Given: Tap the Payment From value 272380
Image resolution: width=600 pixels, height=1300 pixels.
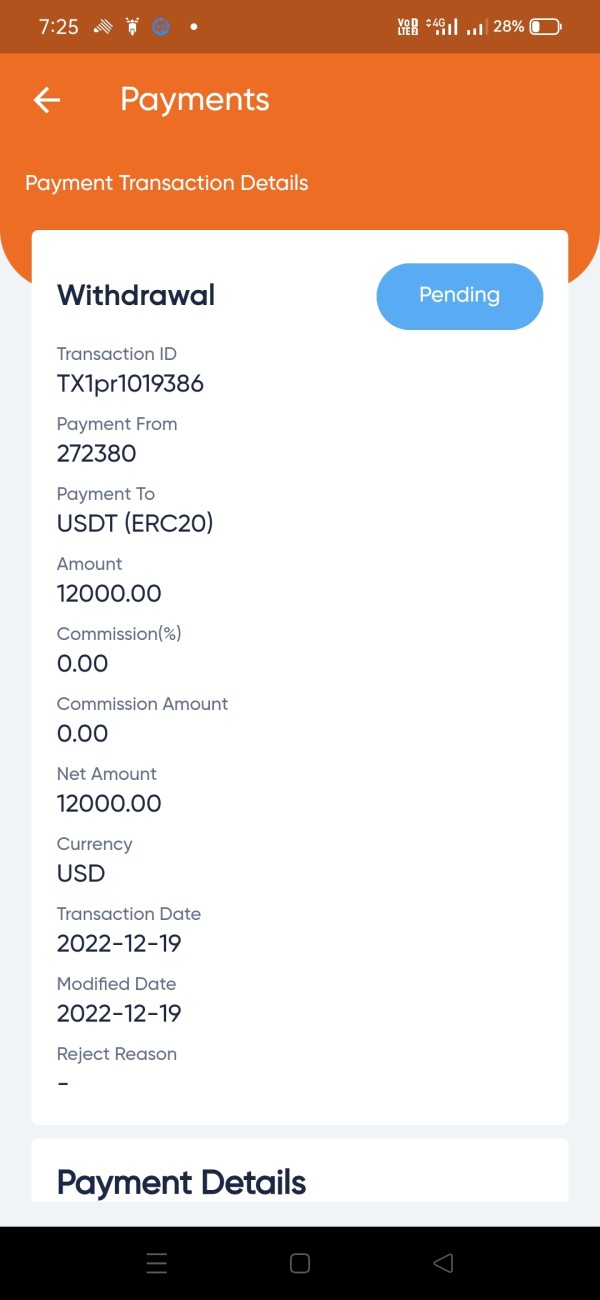Looking at the screenshot, I should tap(96, 453).
